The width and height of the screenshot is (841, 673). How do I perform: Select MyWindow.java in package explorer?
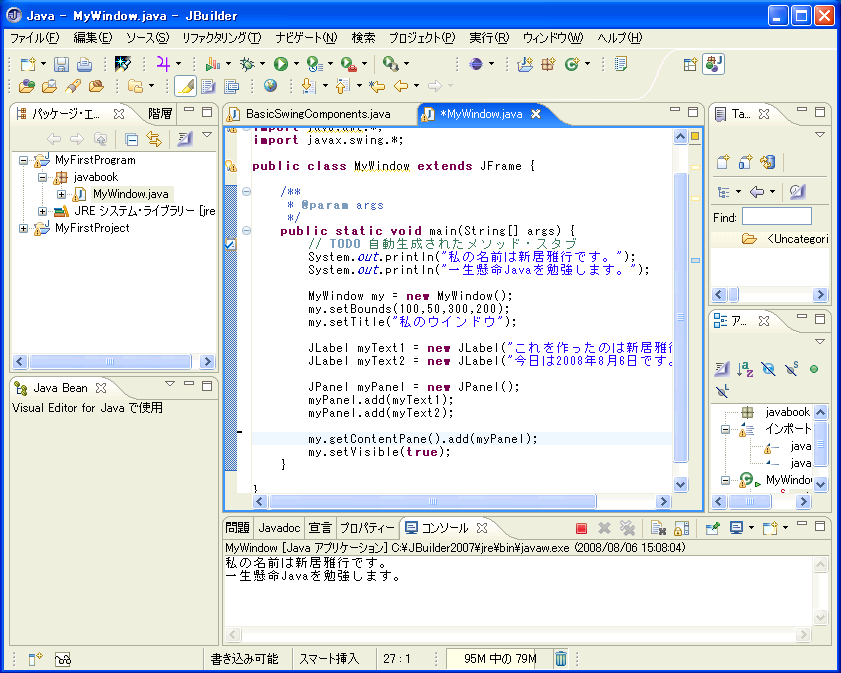point(131,194)
